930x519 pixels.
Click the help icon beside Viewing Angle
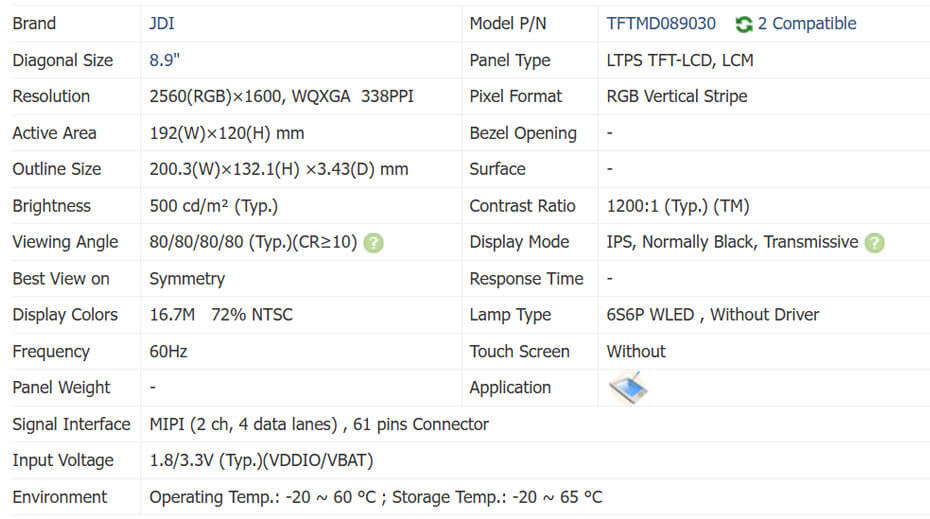(x=373, y=242)
